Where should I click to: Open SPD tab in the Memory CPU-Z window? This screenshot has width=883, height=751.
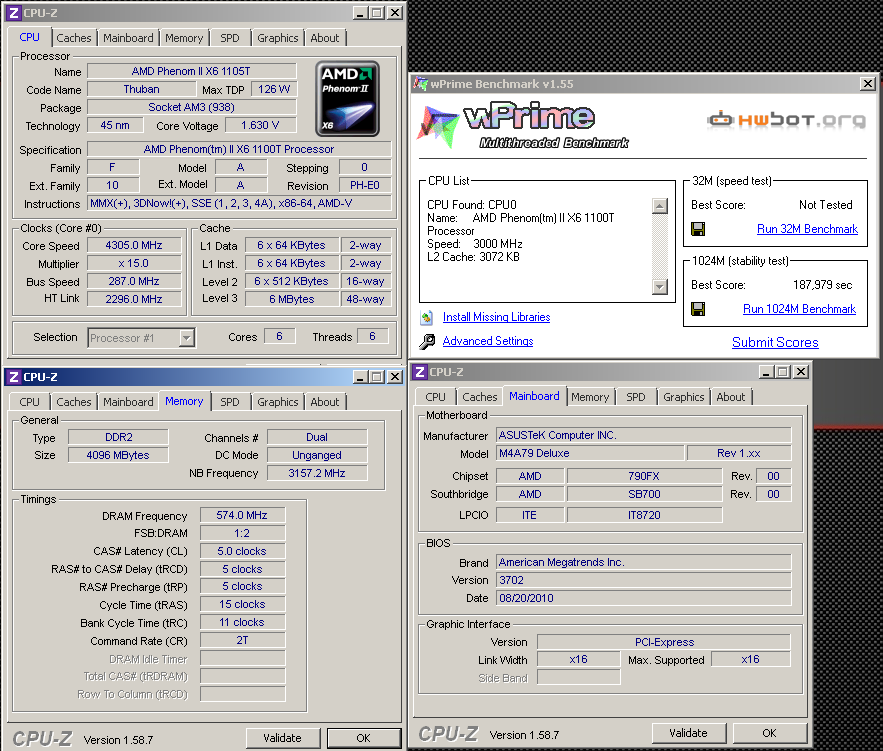click(x=230, y=402)
